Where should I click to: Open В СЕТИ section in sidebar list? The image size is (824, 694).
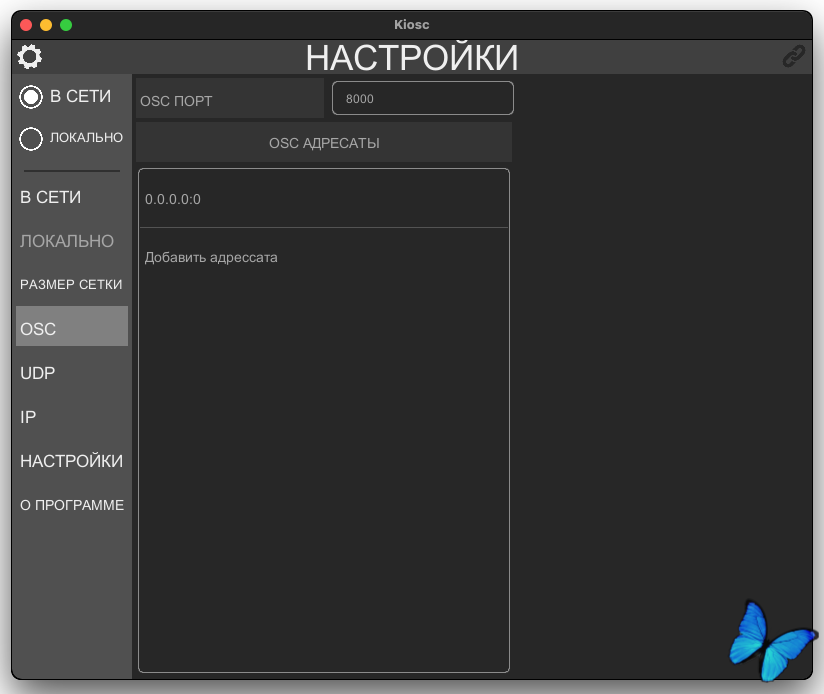[51, 198]
